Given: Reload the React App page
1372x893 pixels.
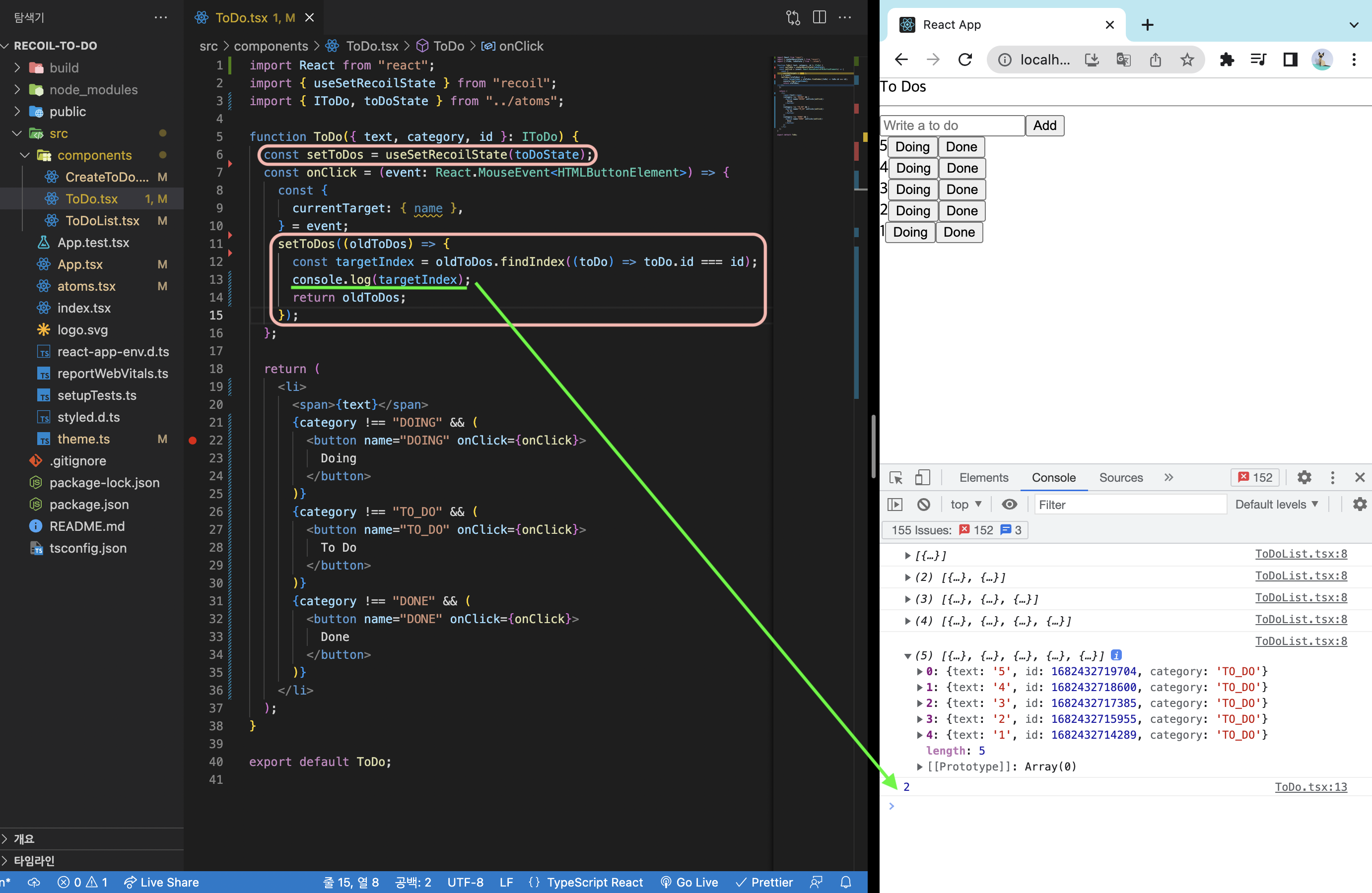Looking at the screenshot, I should point(964,60).
